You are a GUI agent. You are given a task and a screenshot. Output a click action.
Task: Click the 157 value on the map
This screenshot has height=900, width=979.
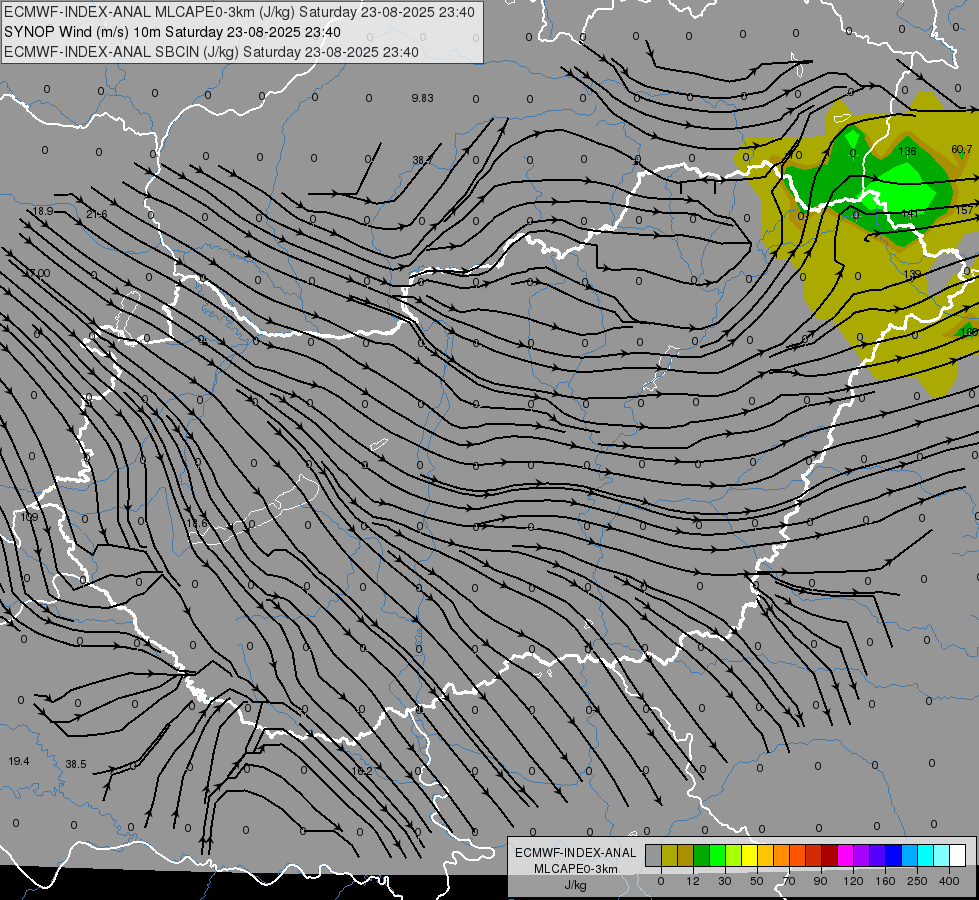(x=965, y=210)
